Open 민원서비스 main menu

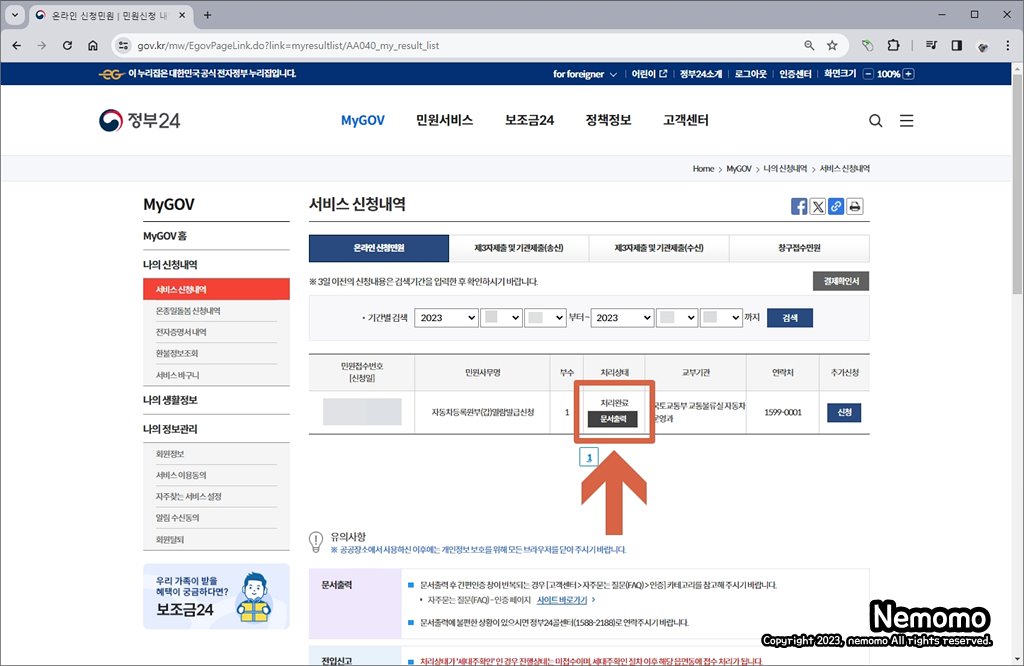[x=445, y=120]
